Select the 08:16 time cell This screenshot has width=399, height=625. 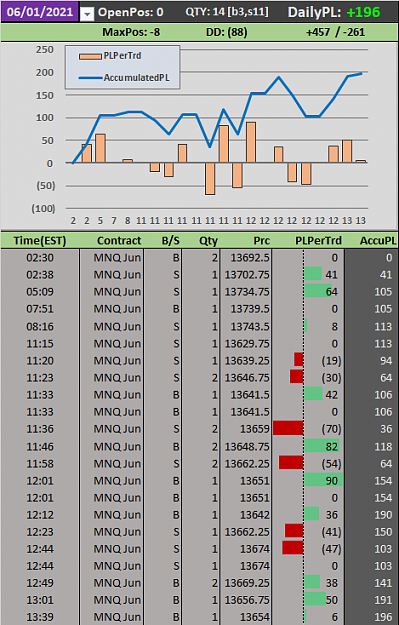point(40,326)
